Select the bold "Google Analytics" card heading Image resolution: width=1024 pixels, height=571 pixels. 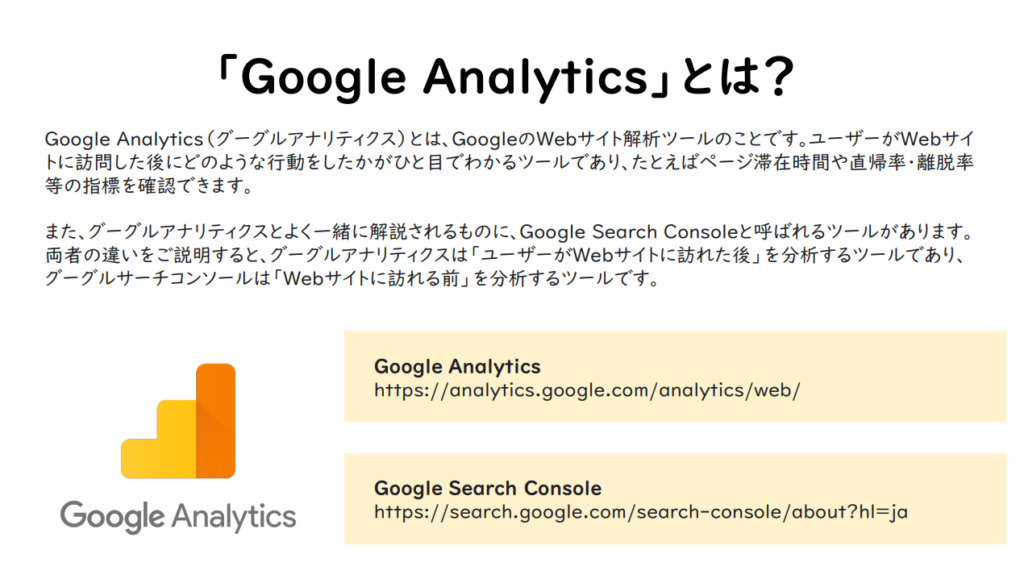457,366
